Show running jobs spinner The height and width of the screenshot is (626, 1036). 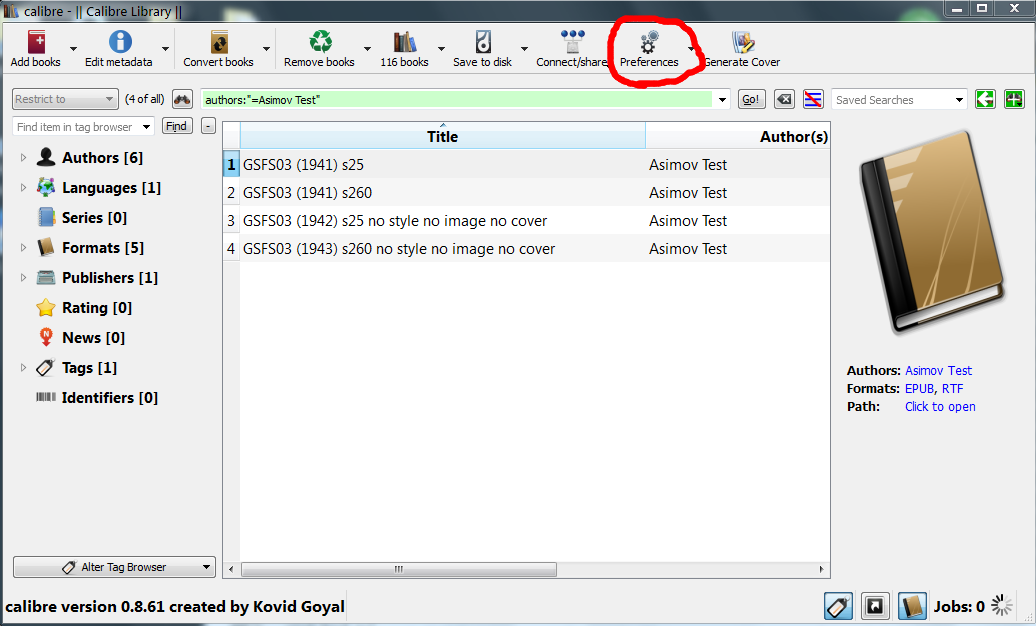1002,606
